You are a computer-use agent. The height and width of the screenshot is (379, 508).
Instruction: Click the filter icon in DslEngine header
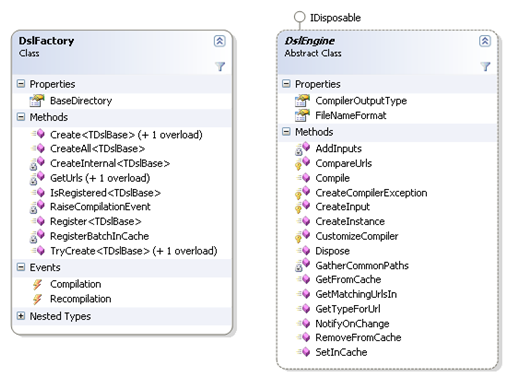[x=485, y=66]
